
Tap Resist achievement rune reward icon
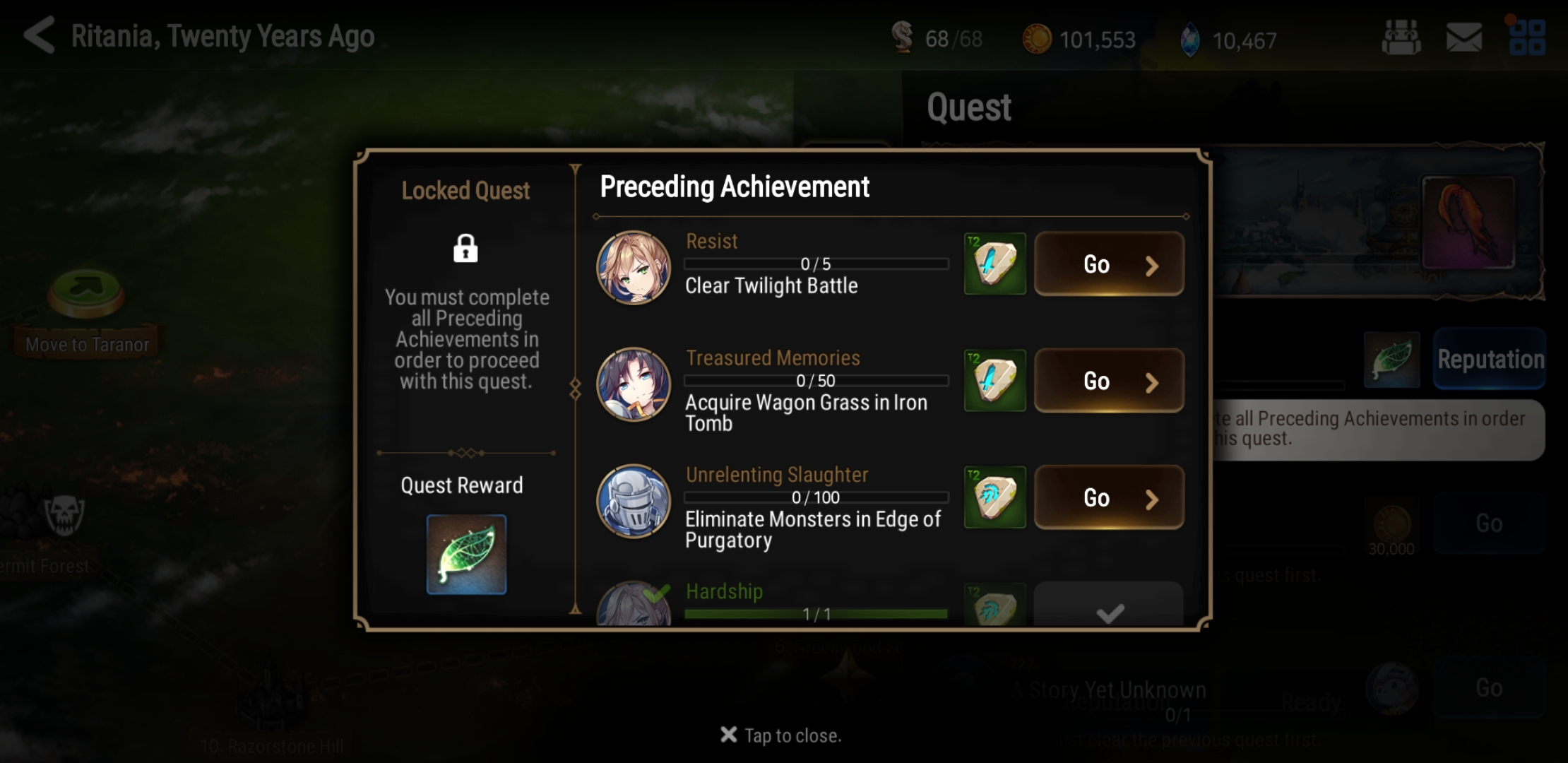(x=994, y=264)
